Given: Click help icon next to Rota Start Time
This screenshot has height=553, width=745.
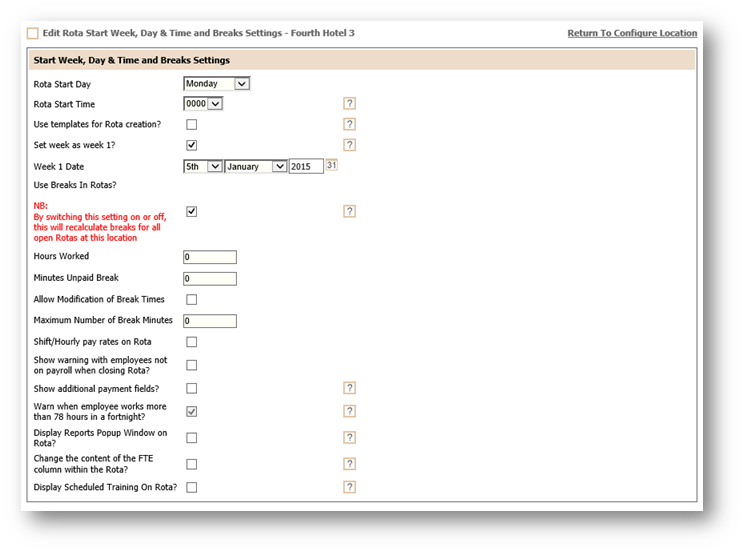Looking at the screenshot, I should (350, 103).
